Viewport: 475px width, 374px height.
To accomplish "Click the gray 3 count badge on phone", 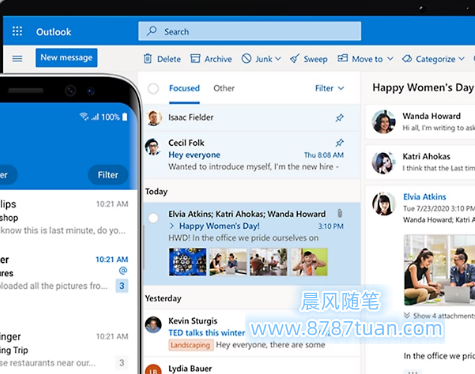I will click(122, 362).
